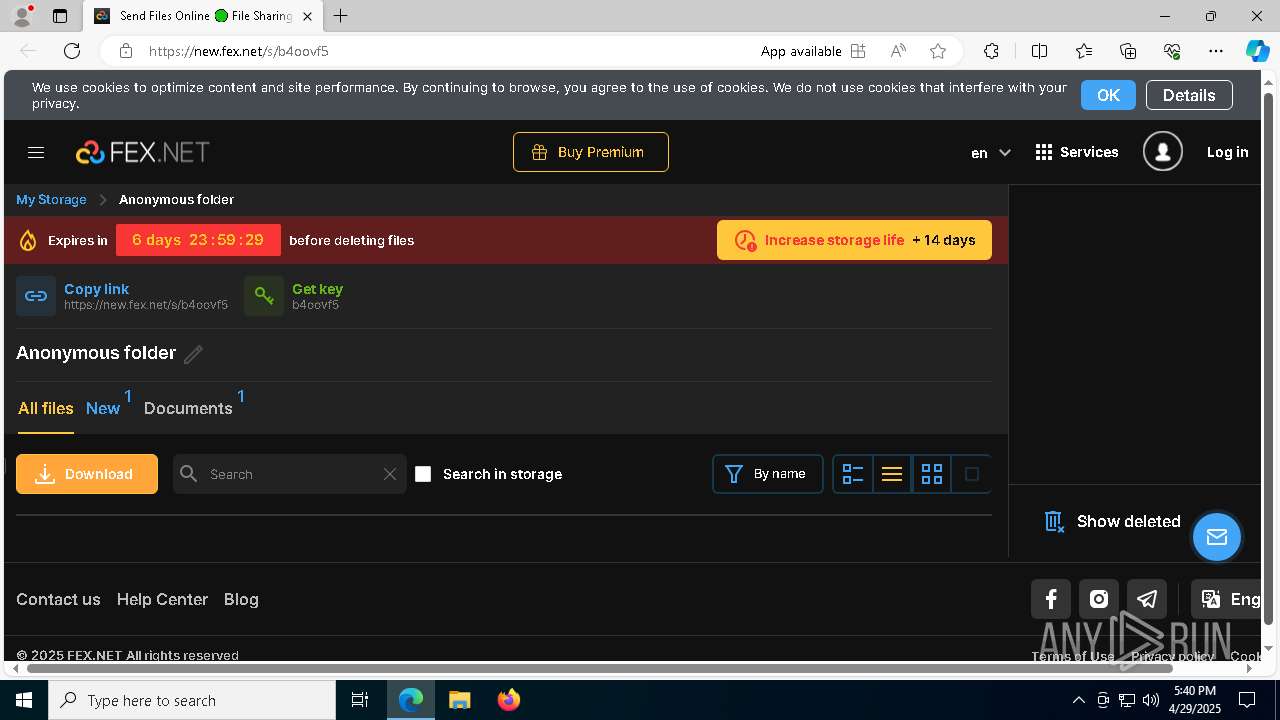
Task: Open the Favorites list icon
Action: click(1084, 51)
